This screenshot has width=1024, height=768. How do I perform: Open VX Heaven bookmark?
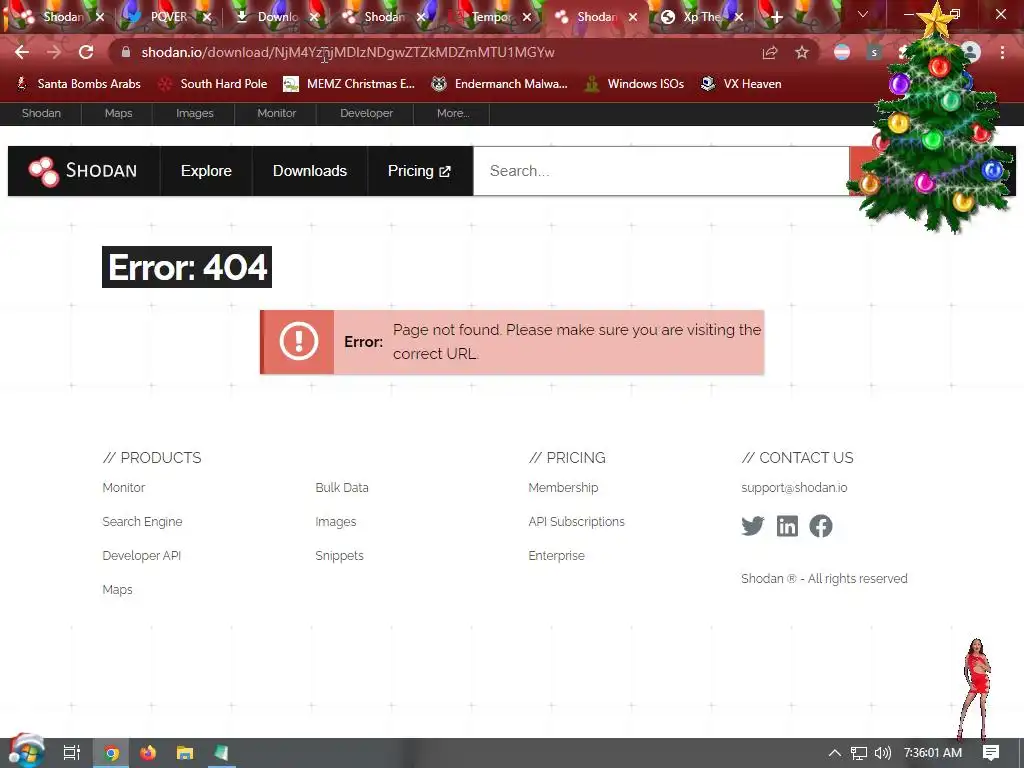pyautogui.click(x=741, y=84)
